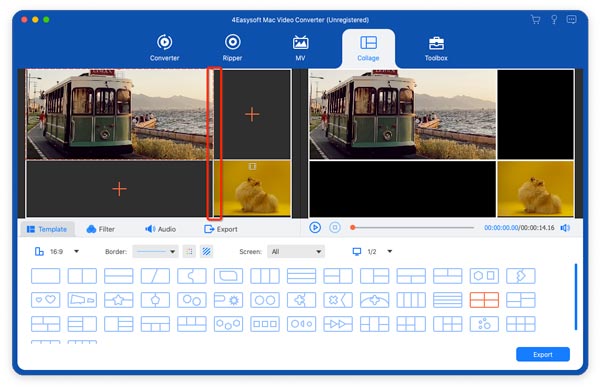Open the Filter tab

click(x=101, y=229)
